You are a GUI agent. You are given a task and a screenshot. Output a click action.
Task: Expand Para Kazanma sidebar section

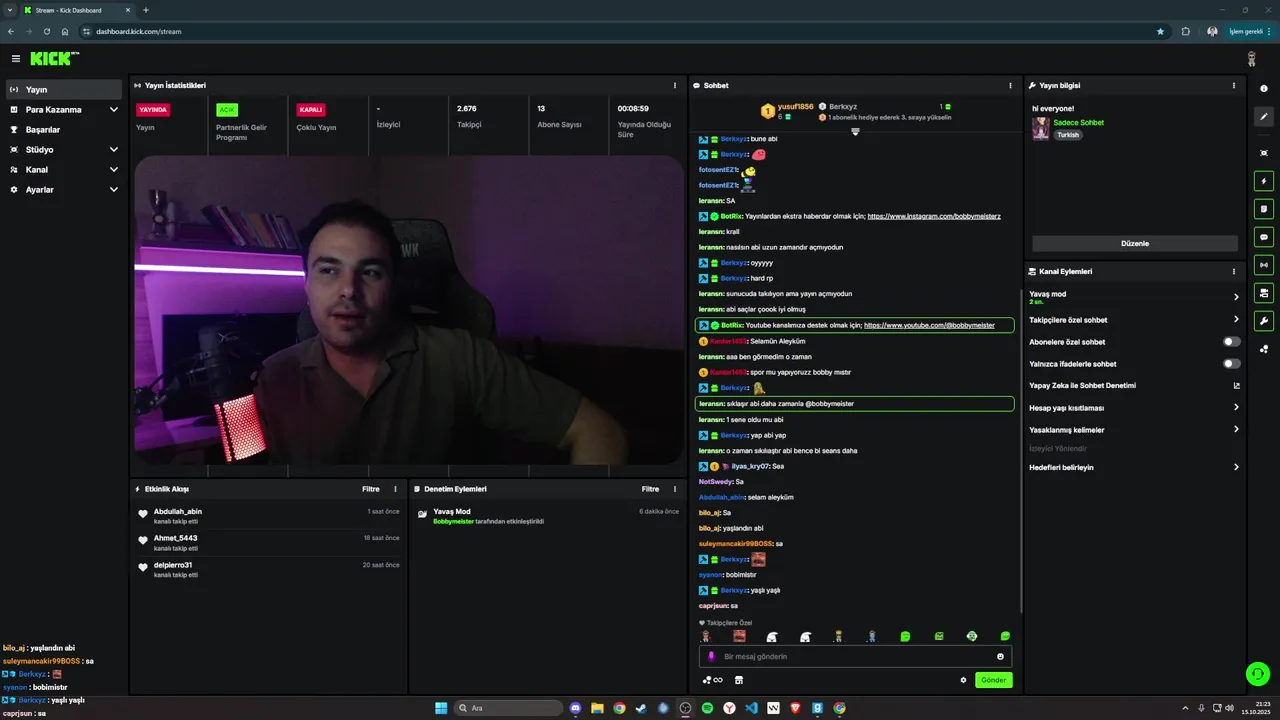(113, 109)
